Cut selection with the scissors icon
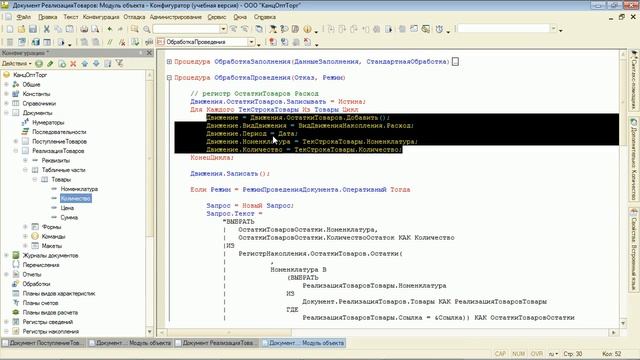Screen dimensions: 640x360 [x=47, y=29]
